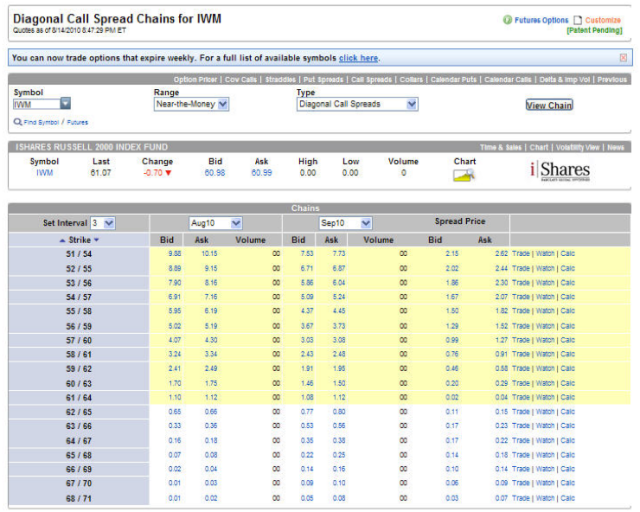Click Sep10 ask 4.45 in 55 / 58 row
This screenshot has width=640, height=512.
click(x=339, y=311)
